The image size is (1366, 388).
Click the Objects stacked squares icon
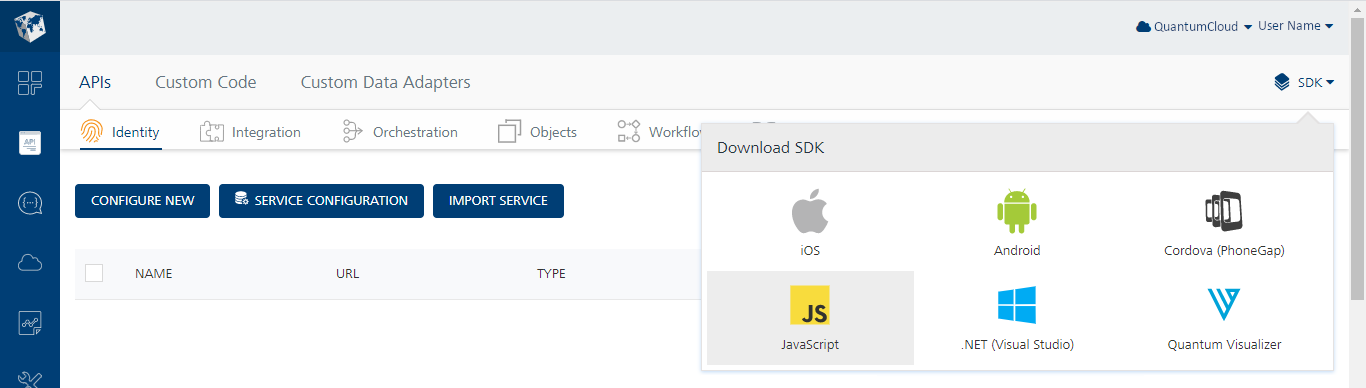[x=510, y=131]
